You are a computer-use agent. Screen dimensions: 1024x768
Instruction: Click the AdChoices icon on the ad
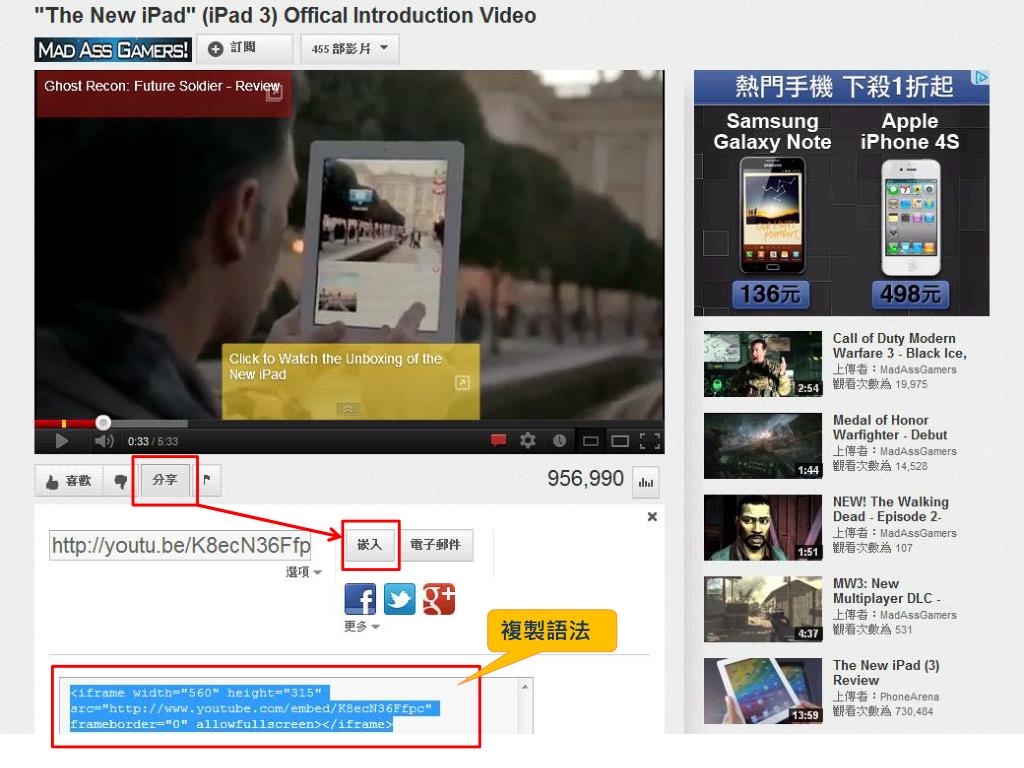click(x=981, y=77)
